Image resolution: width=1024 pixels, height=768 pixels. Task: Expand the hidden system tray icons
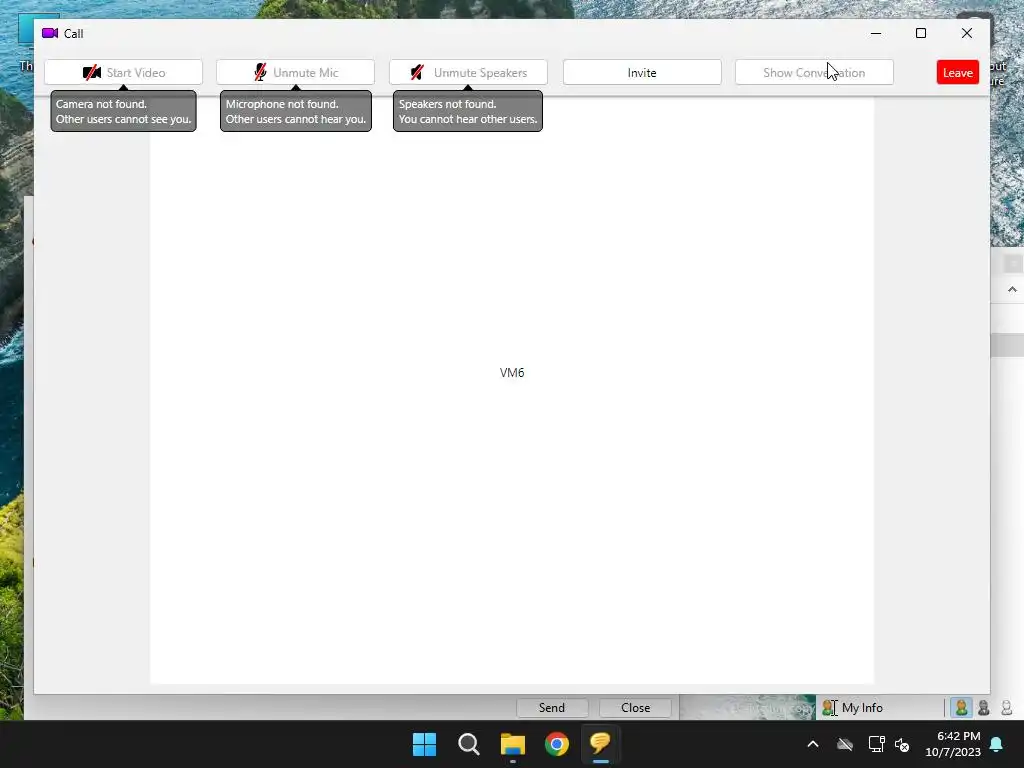tap(813, 744)
